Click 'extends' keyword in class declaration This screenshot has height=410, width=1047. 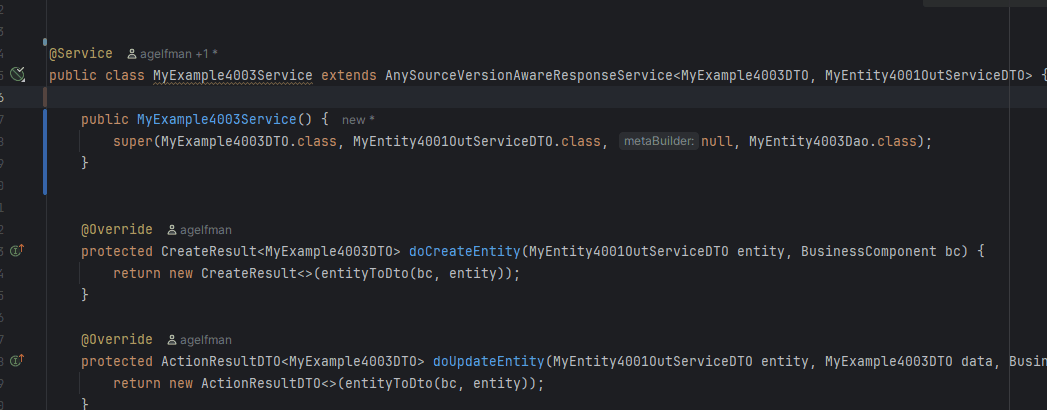(x=349, y=75)
